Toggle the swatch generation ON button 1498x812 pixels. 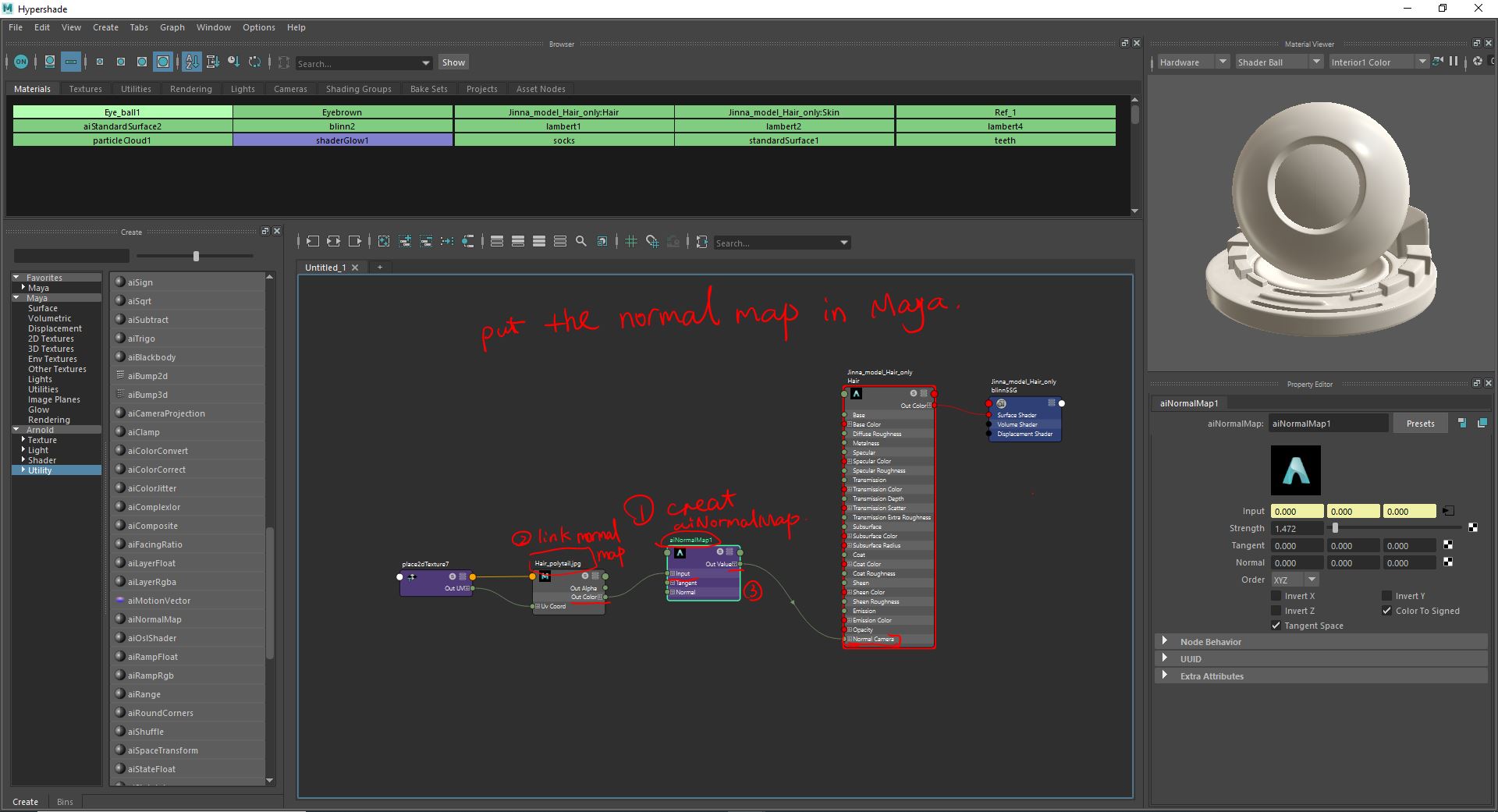[x=21, y=62]
